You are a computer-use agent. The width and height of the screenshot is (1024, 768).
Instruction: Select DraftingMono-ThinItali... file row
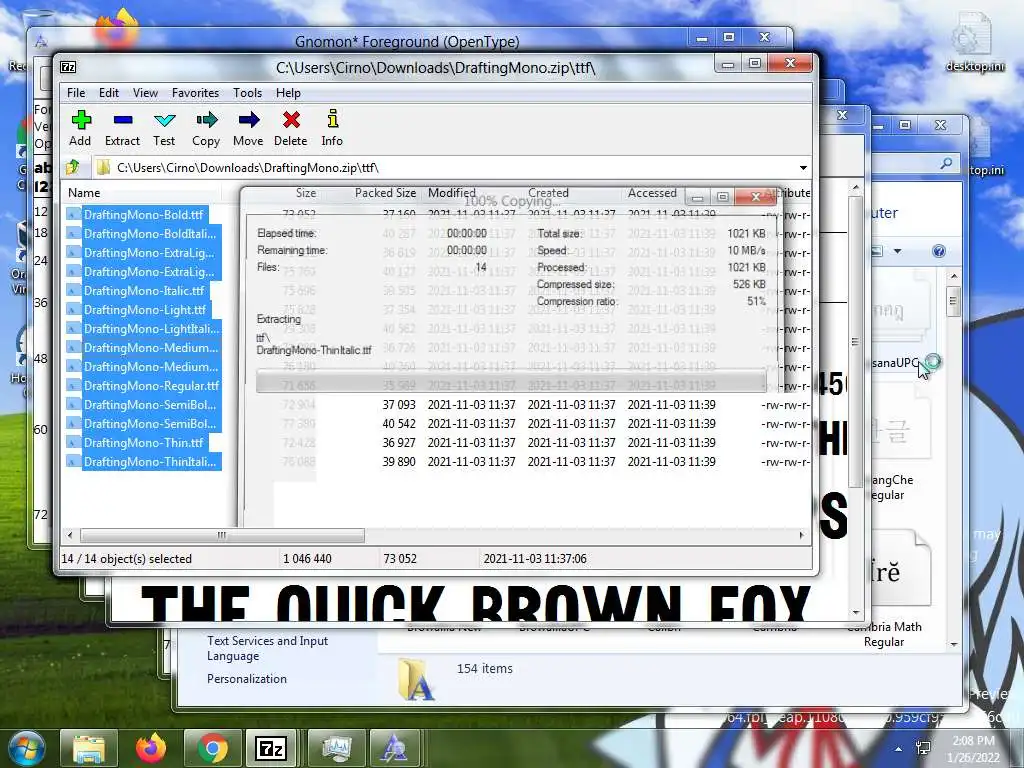pos(144,462)
